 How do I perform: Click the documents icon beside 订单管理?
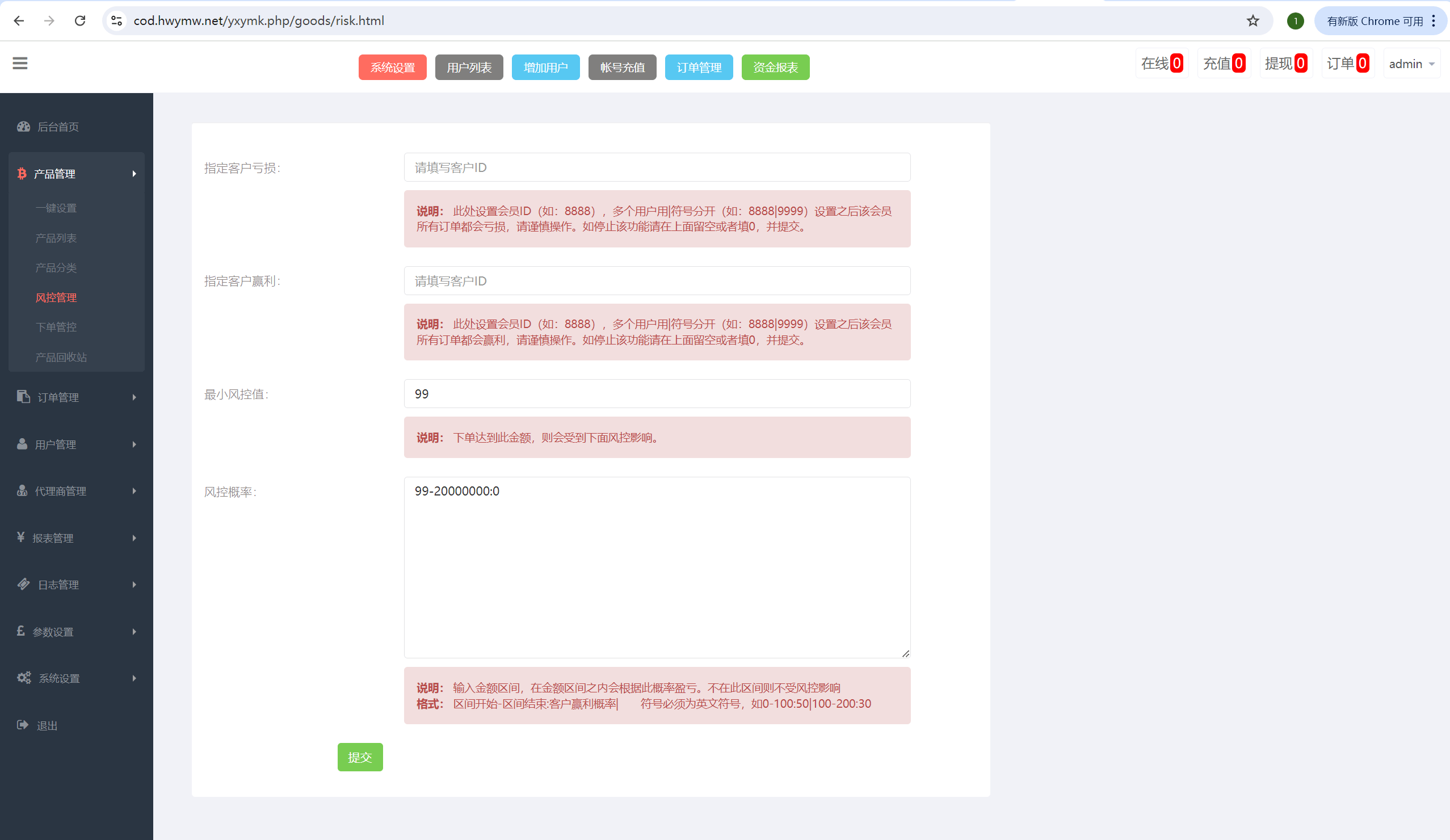click(24, 396)
